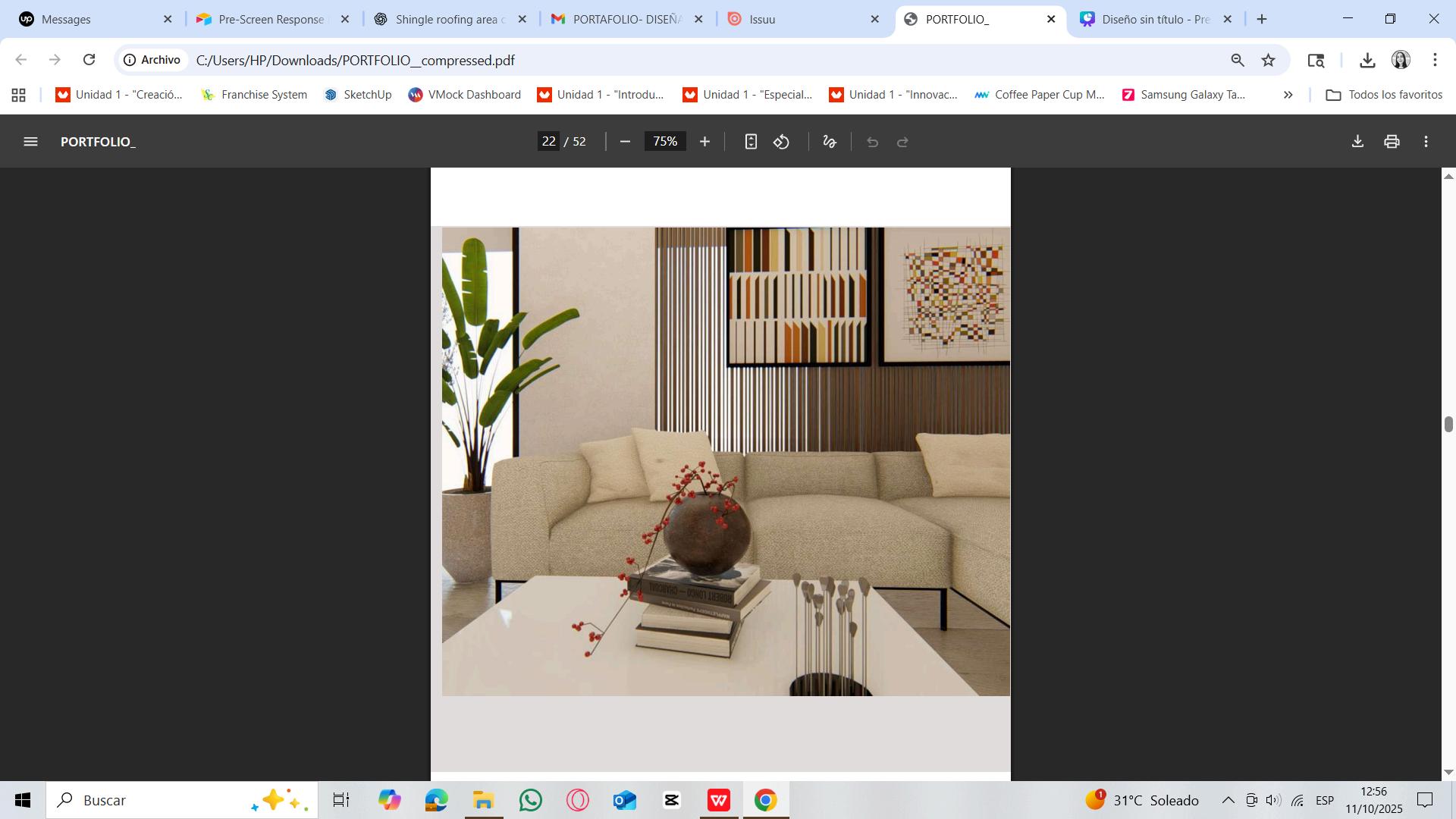Rotate the PDF counterclockwise
The height and width of the screenshot is (819, 1456).
pos(782,142)
